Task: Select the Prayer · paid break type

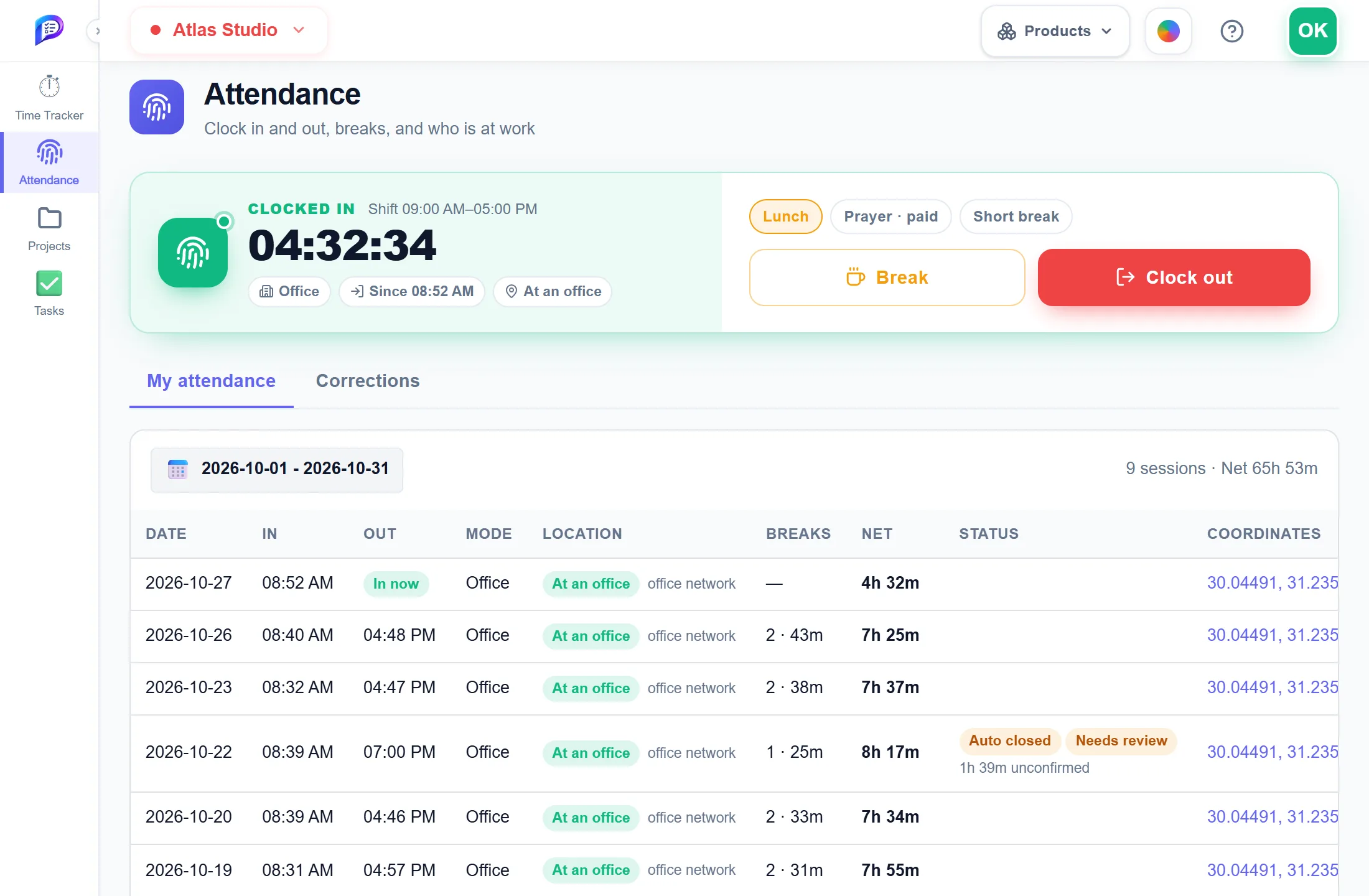Action: (890, 217)
